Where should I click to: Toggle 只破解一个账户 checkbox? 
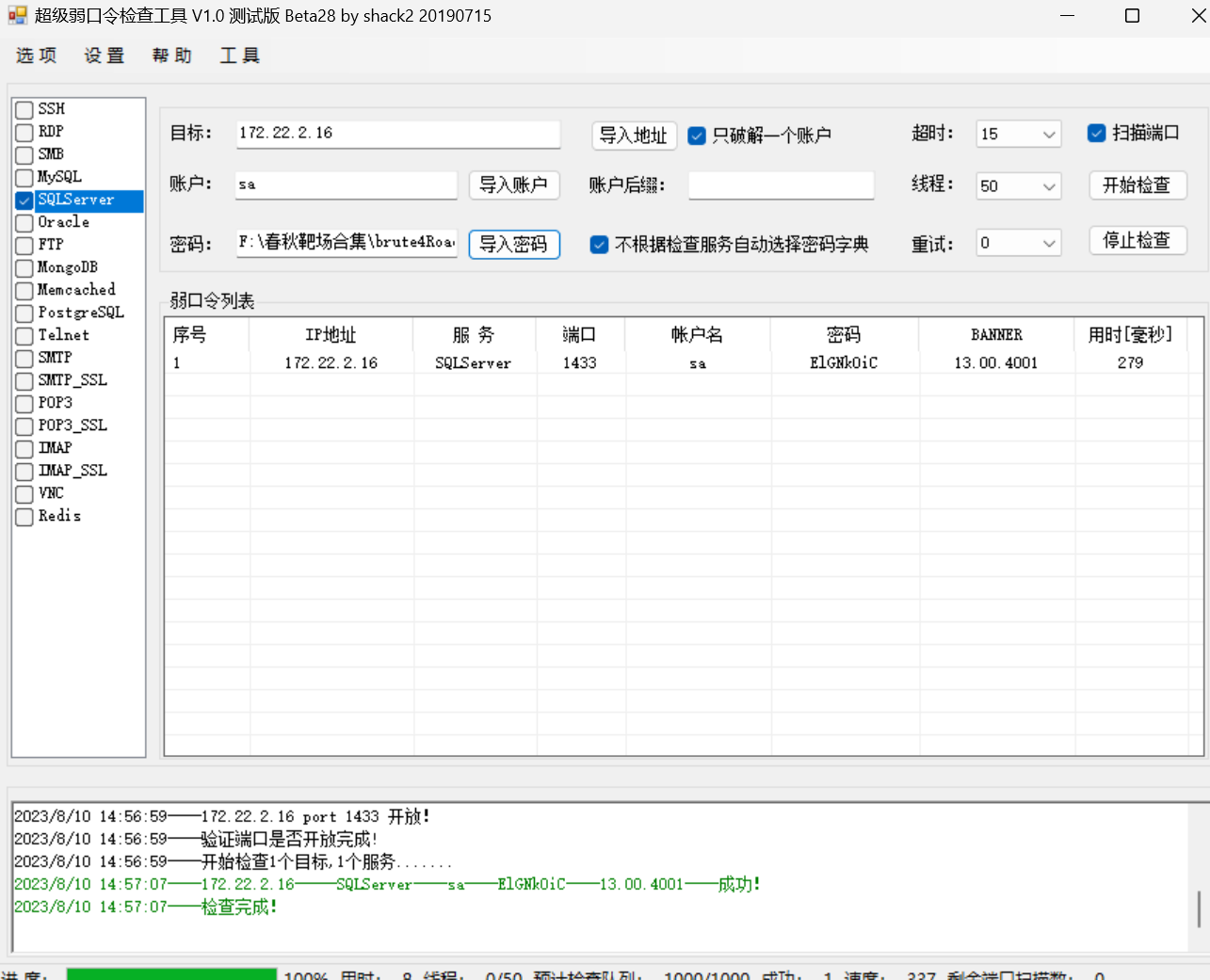pos(697,136)
